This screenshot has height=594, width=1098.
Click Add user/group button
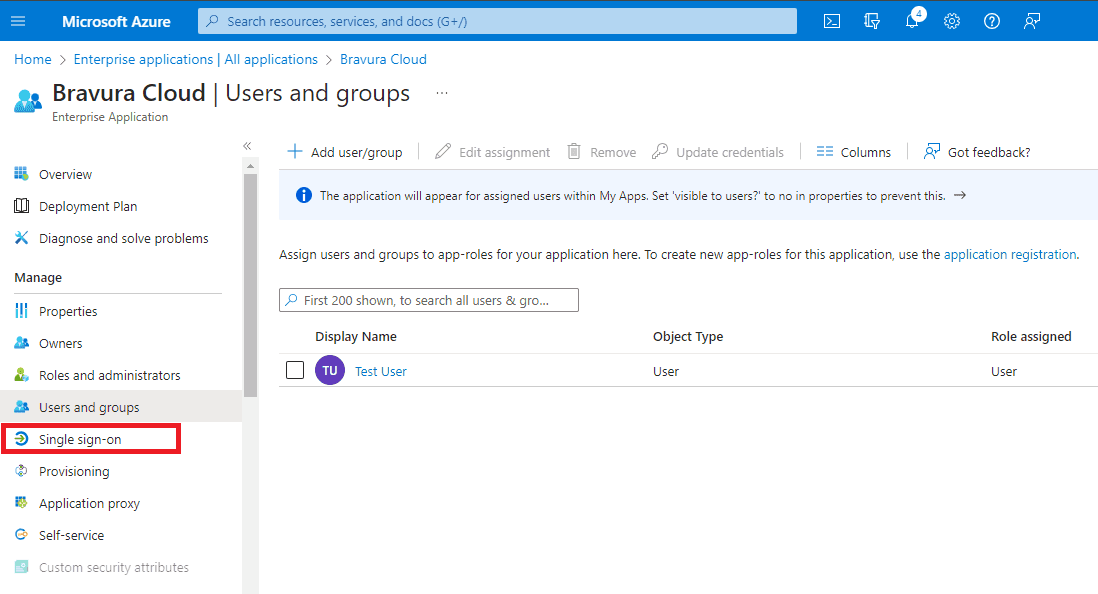tap(345, 152)
